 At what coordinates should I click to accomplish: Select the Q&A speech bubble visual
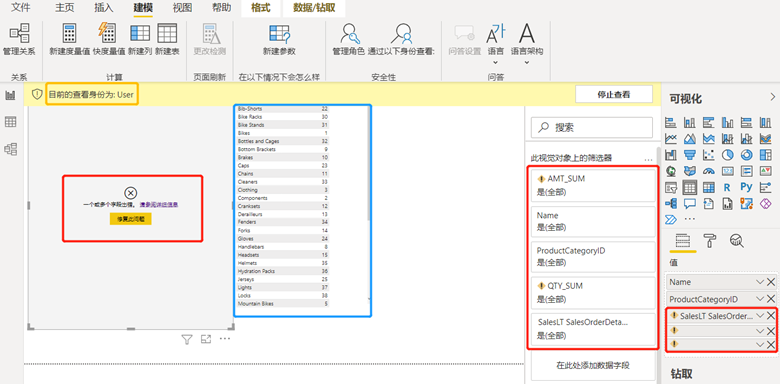(690, 203)
